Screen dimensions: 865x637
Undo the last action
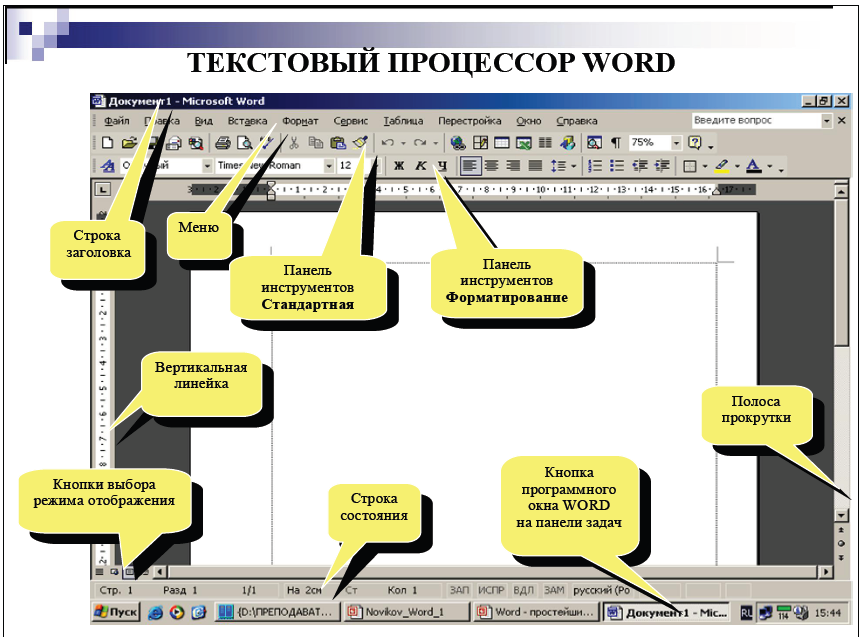pyautogui.click(x=388, y=143)
